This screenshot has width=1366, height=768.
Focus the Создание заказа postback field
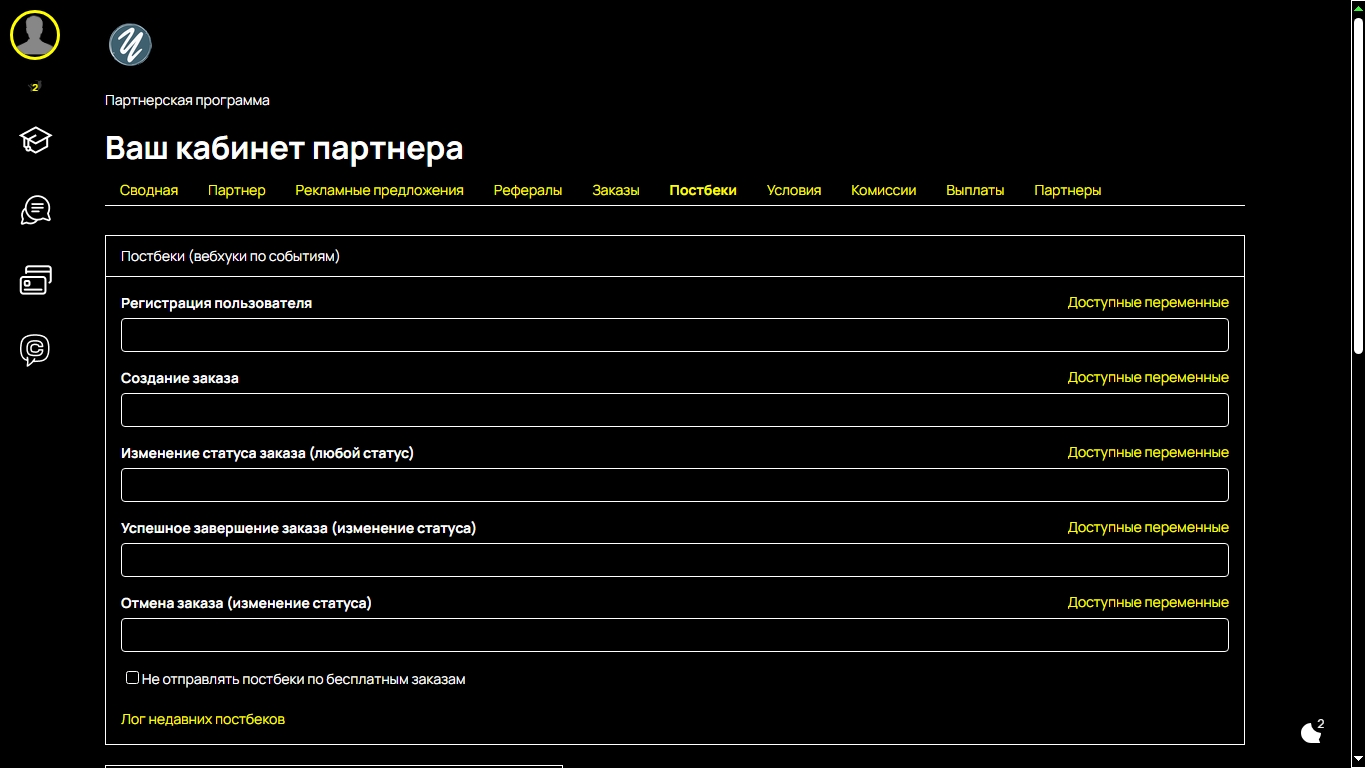tap(674, 410)
